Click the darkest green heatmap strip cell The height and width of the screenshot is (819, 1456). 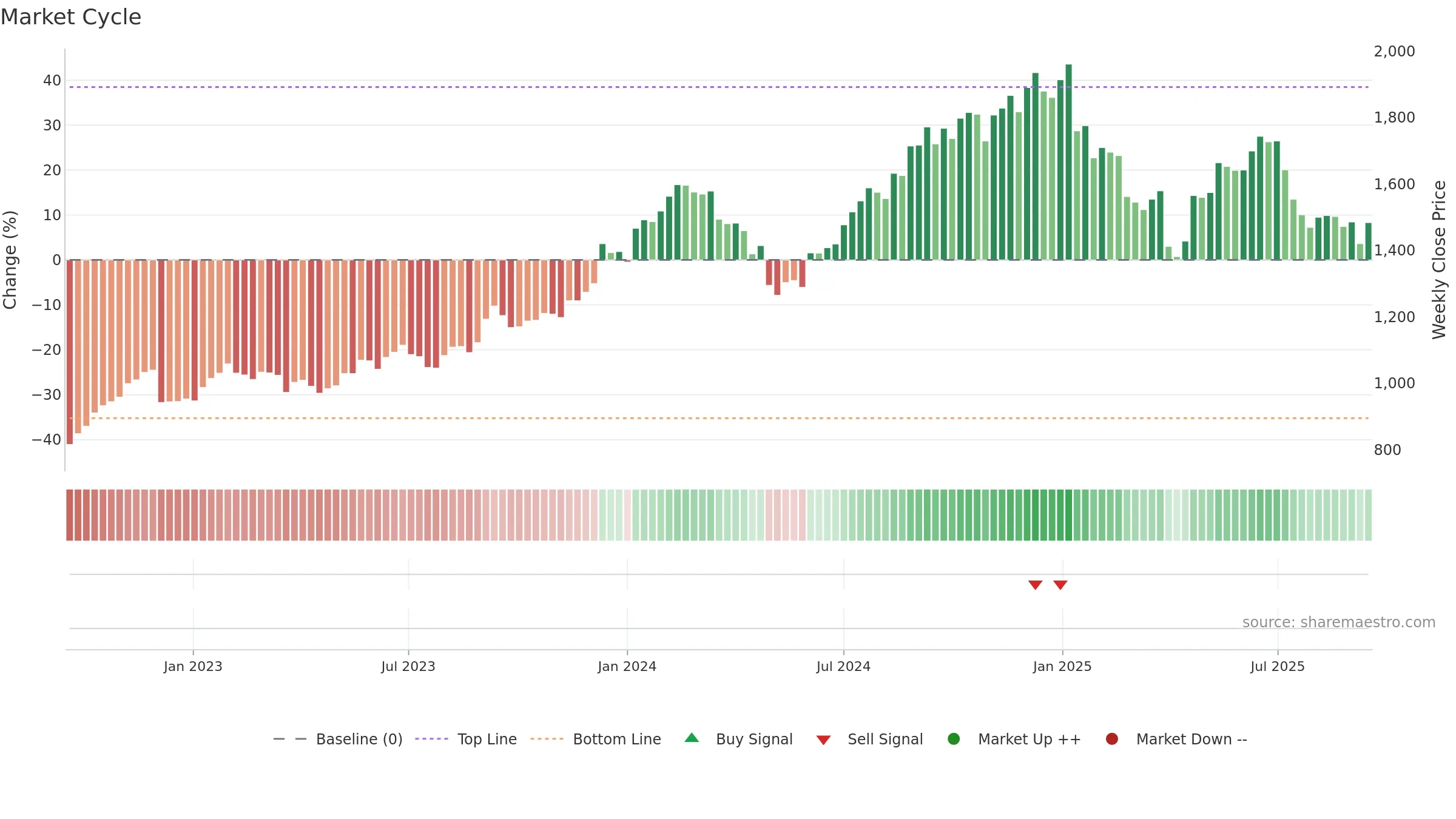tap(1068, 515)
